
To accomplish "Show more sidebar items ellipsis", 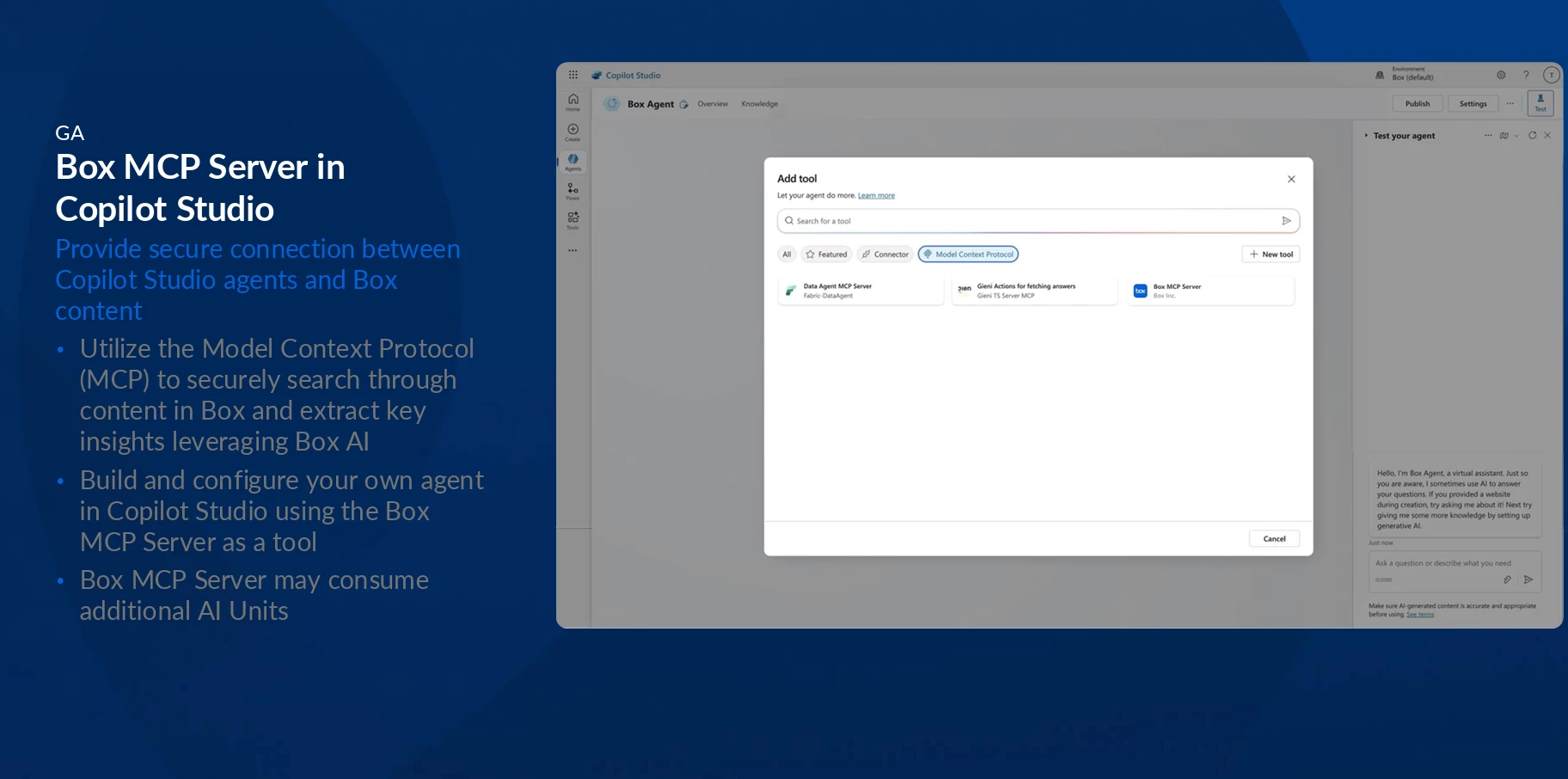I will click(x=573, y=250).
